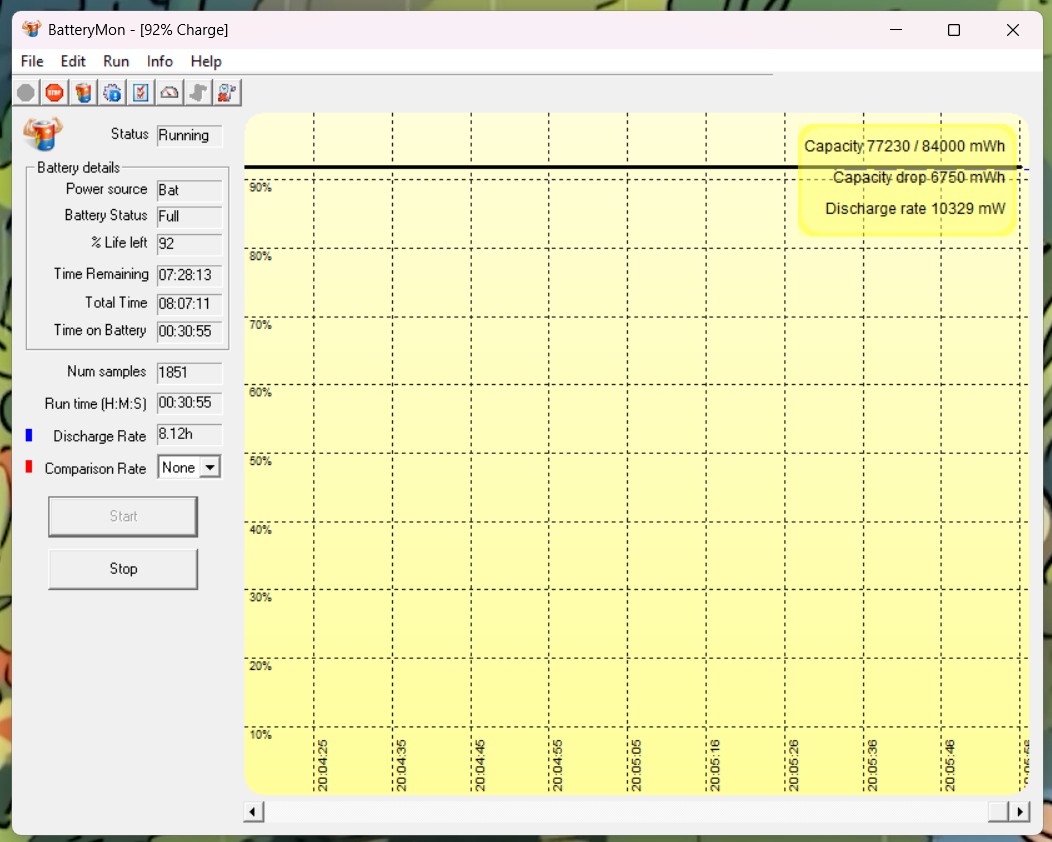
Task: Click the speedometer gauge toolbar icon
Action: [x=170, y=93]
